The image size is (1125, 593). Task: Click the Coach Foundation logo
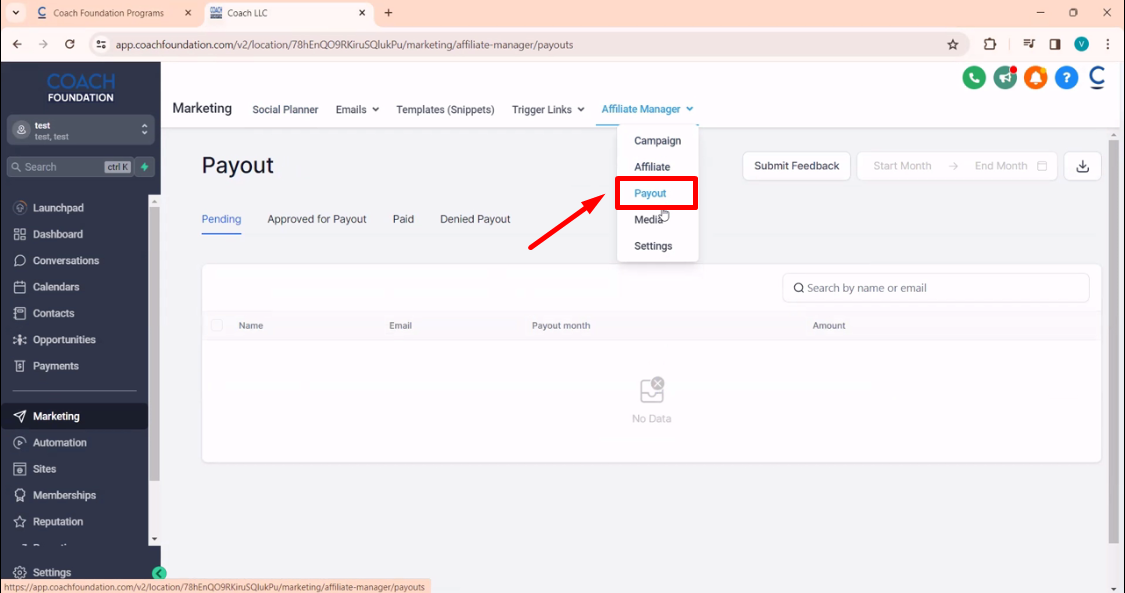click(80, 87)
